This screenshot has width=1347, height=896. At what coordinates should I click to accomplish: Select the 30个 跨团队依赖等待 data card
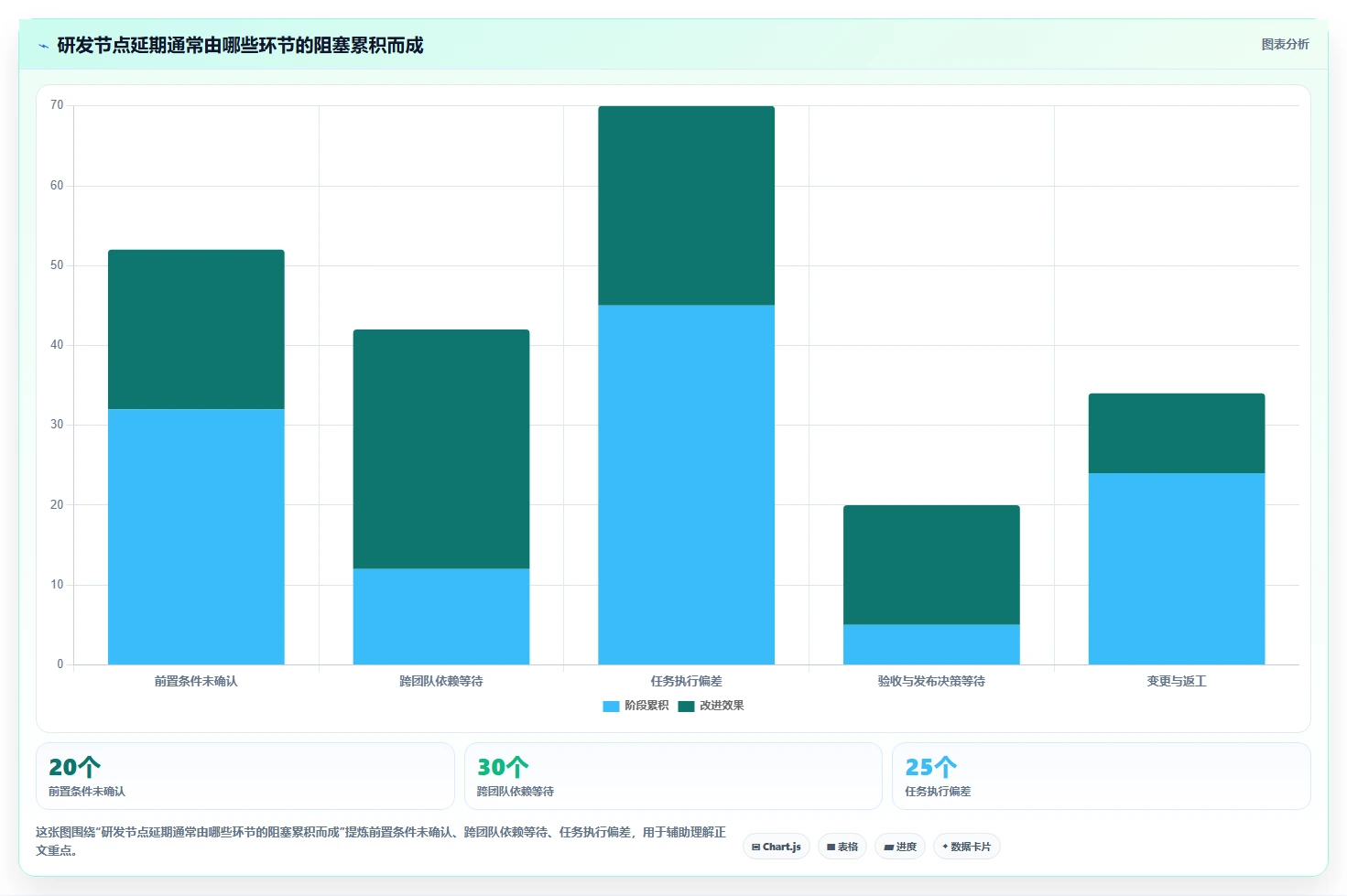coord(673,776)
